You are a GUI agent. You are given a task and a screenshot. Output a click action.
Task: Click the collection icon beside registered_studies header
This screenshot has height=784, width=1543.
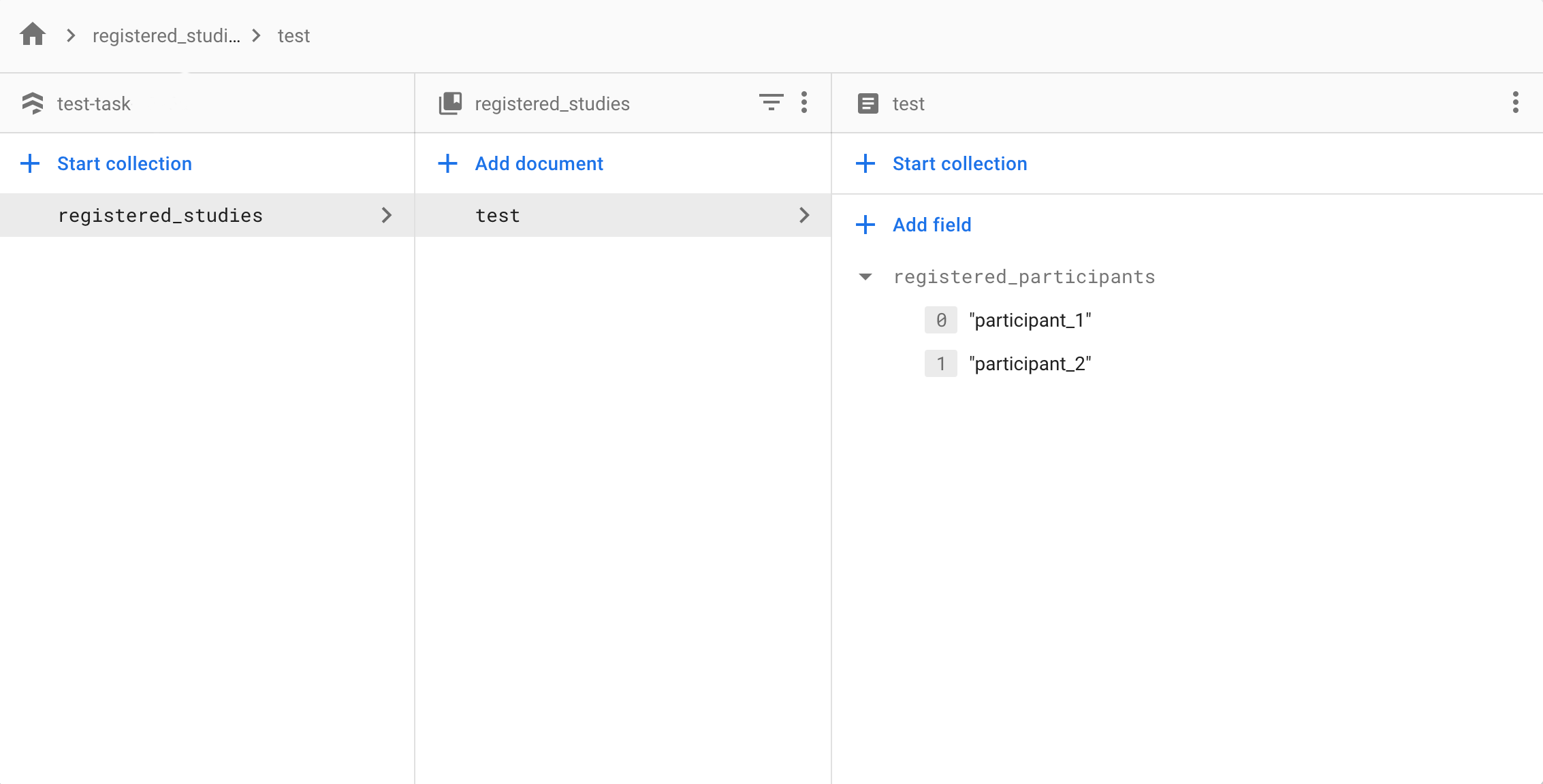450,103
